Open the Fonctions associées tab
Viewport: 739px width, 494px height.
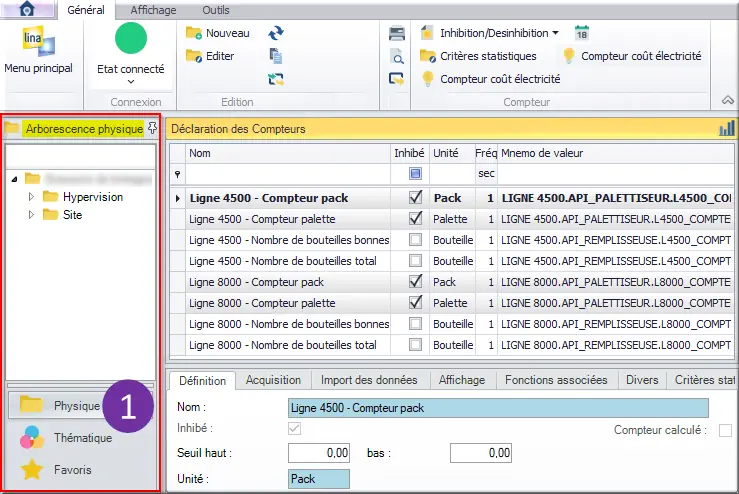pos(556,380)
